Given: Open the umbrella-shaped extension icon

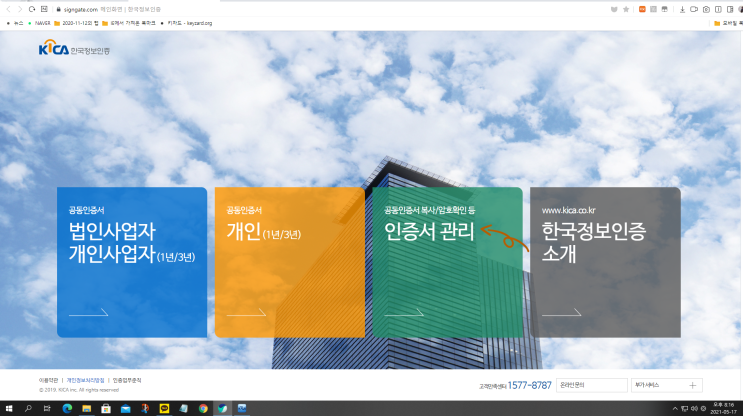Looking at the screenshot, I should (x=665, y=9).
